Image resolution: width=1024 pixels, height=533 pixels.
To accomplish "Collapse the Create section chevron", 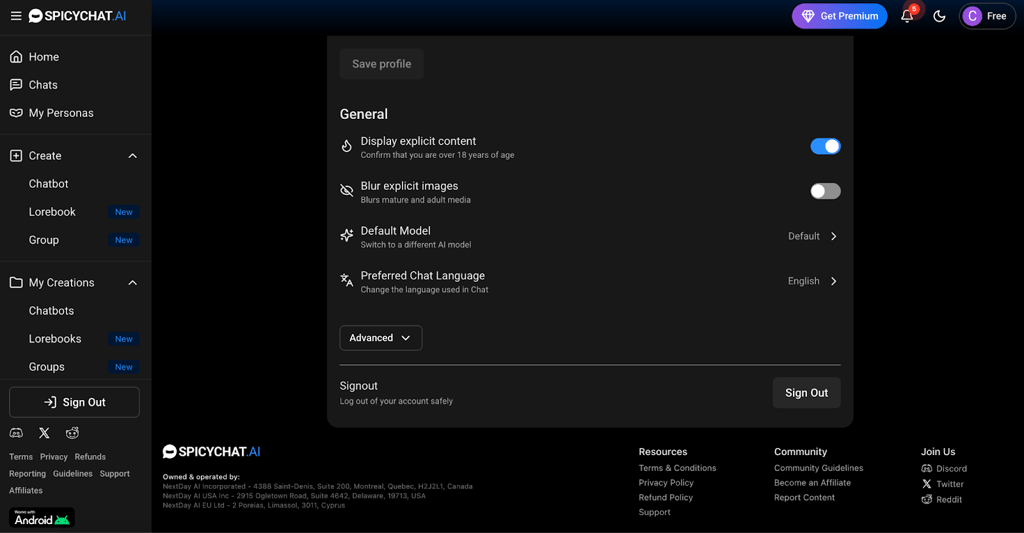I will pos(133,155).
